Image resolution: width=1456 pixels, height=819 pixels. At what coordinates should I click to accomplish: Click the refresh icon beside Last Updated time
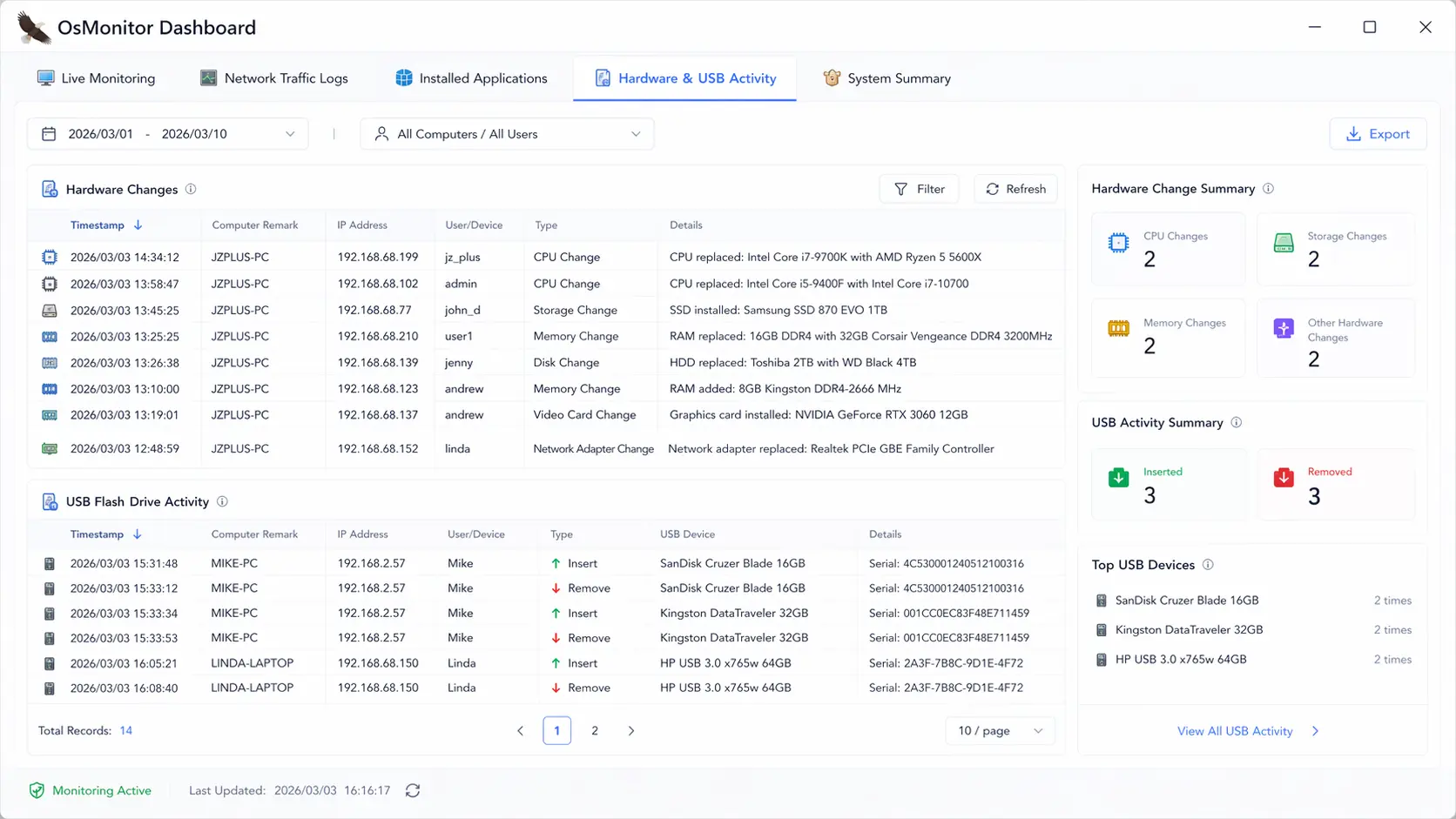413,790
